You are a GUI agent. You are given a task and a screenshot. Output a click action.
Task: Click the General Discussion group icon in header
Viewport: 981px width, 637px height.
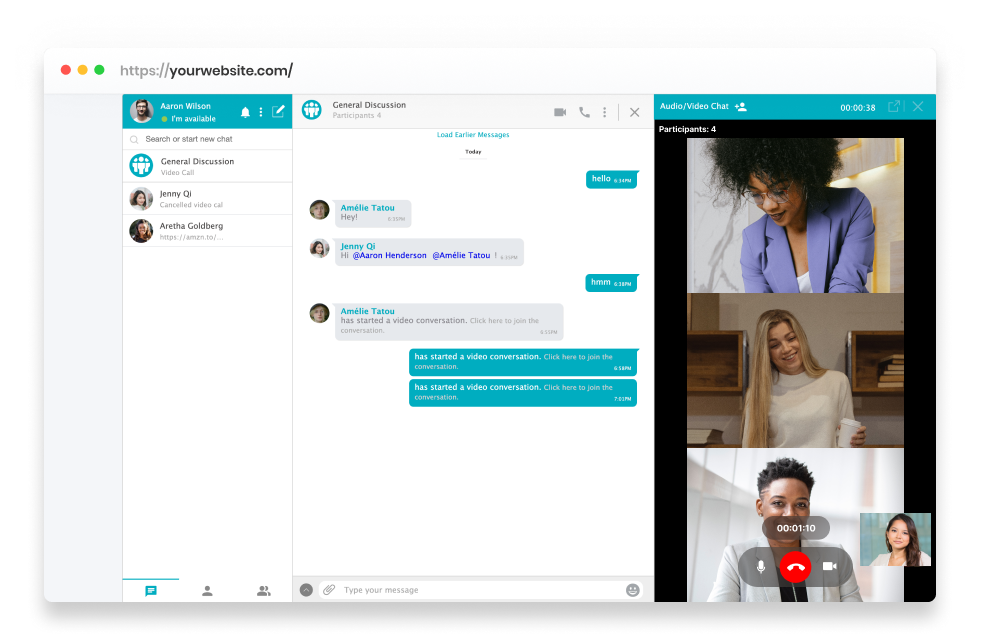coord(312,110)
